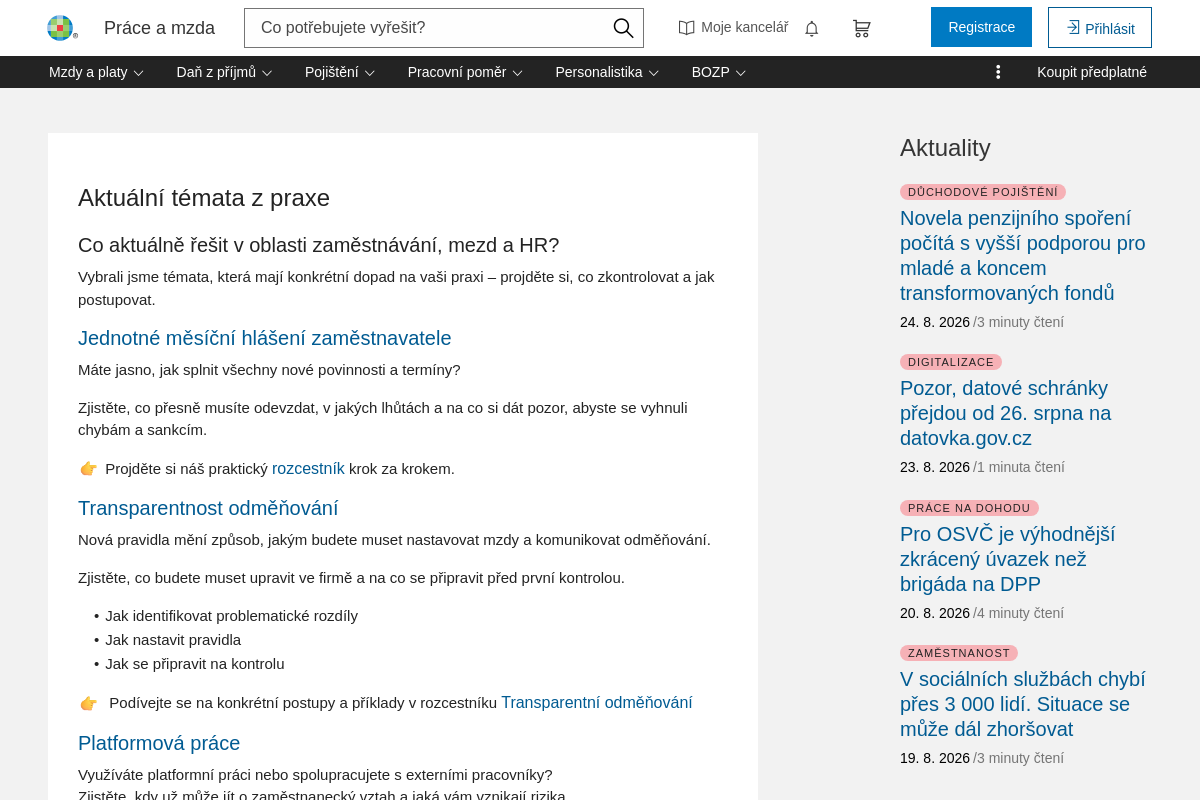
Task: Click bullet text Jak identifikovat problematické rozdíly
Action: click(231, 616)
